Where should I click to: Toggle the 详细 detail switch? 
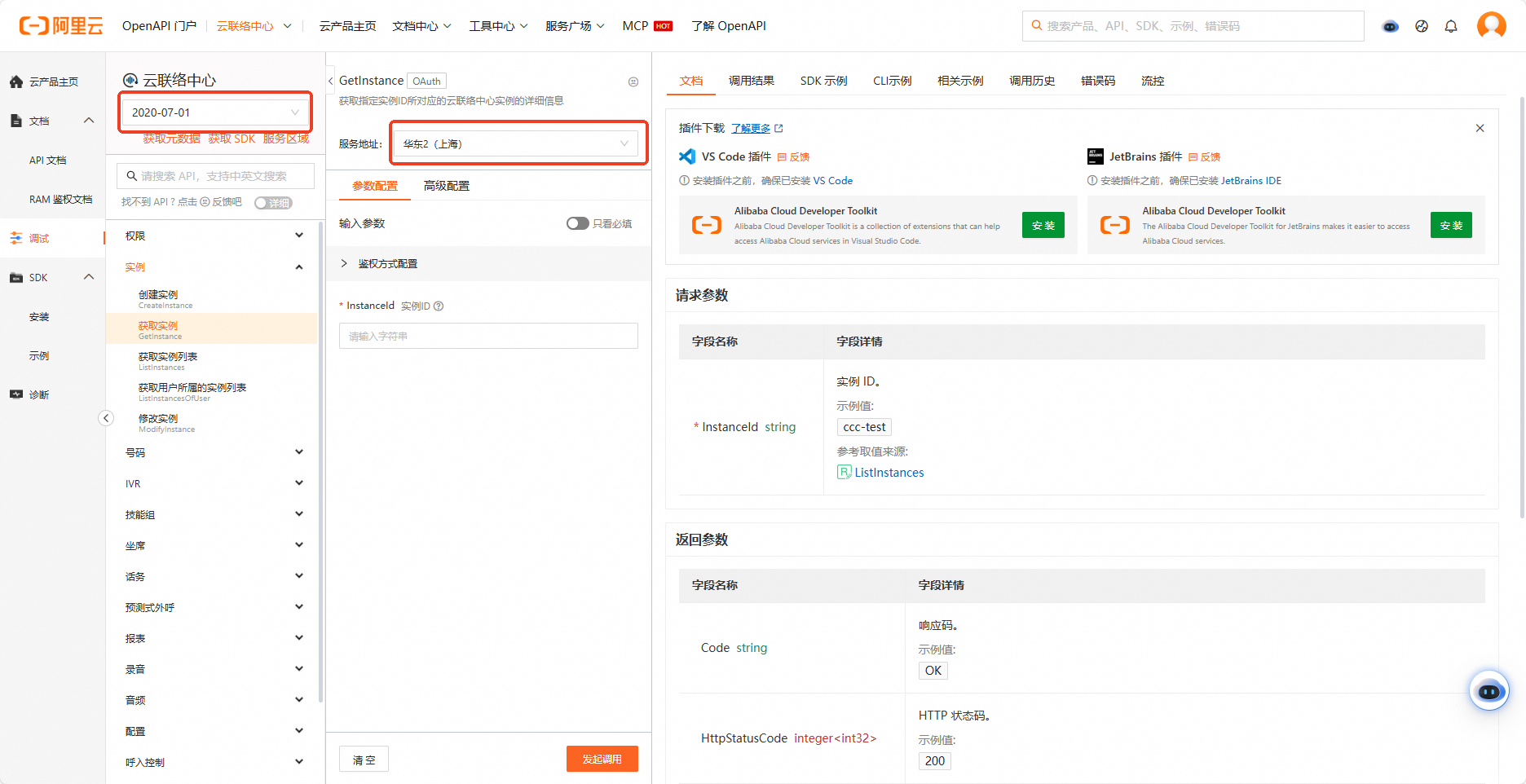[273, 203]
